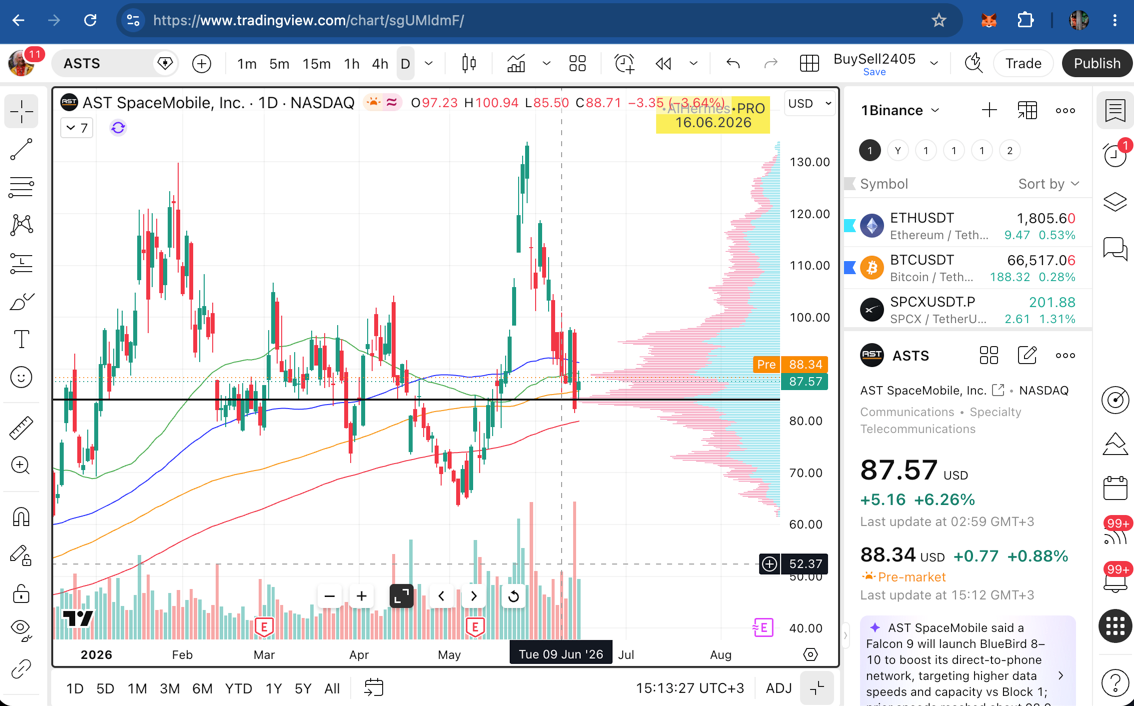Open the indicator templates grid
Screen dimensions: 1134x706
pos(577,64)
